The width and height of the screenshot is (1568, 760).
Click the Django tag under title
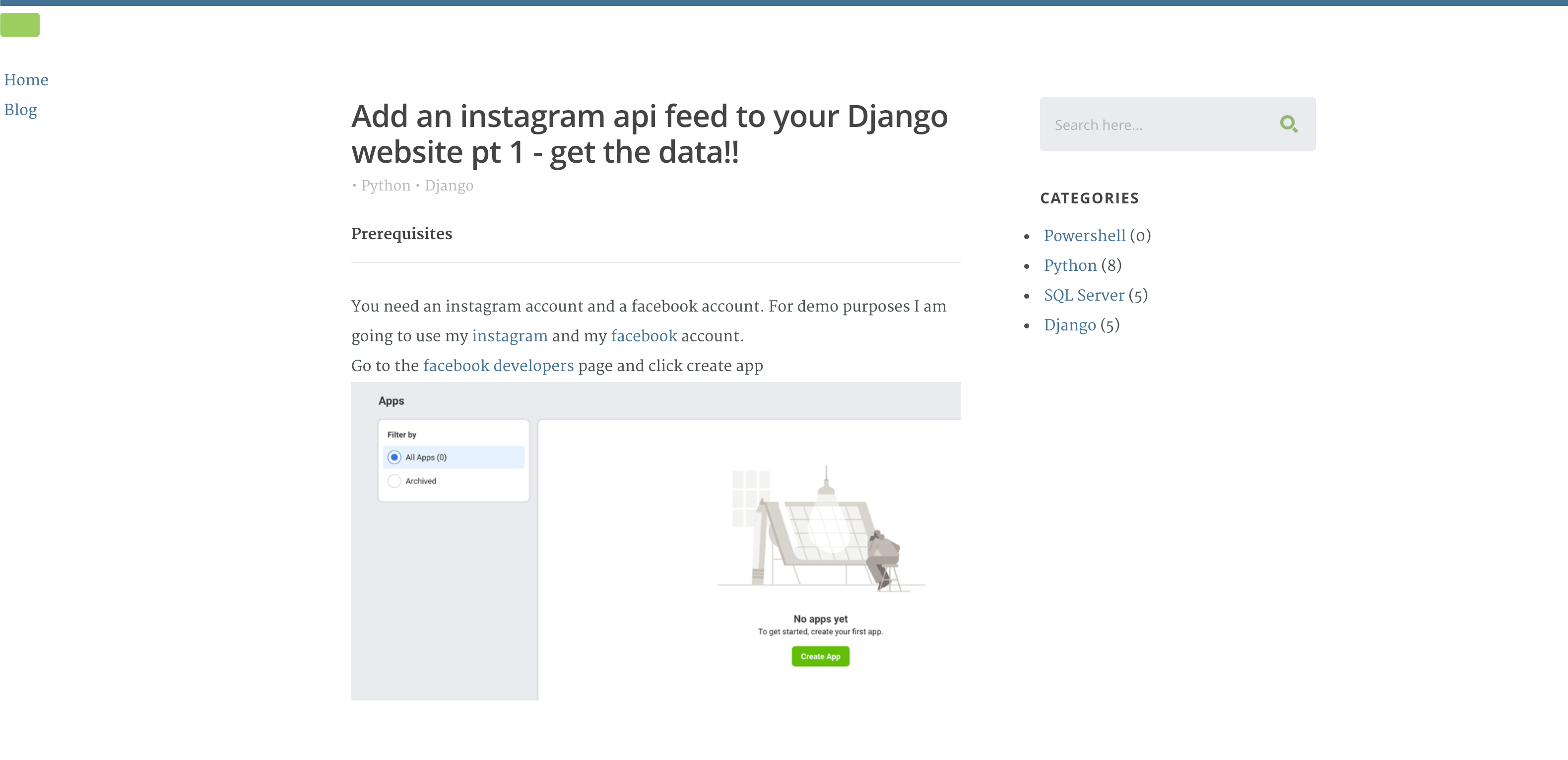pyautogui.click(x=449, y=186)
